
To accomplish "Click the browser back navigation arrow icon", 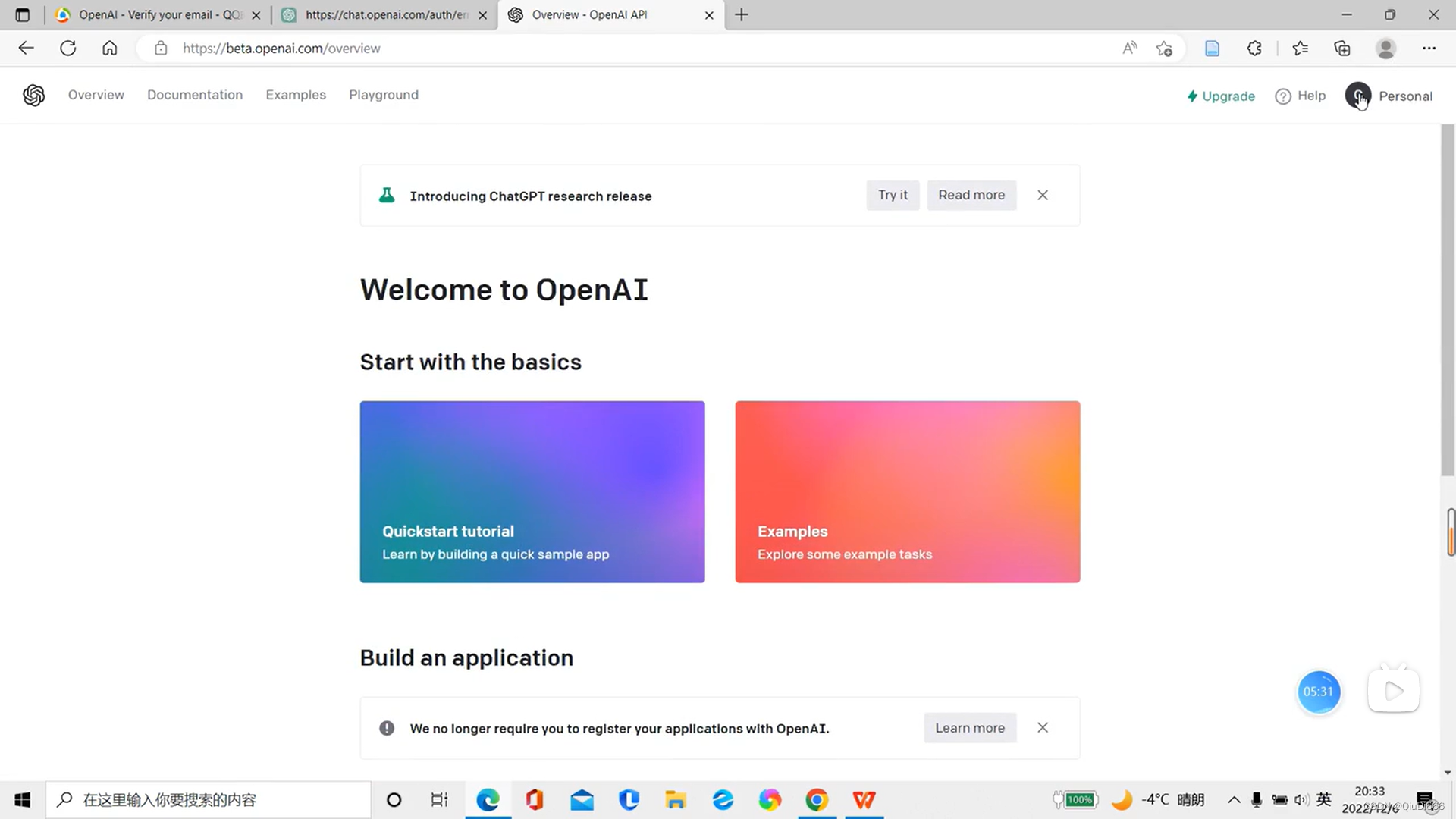I will [25, 47].
